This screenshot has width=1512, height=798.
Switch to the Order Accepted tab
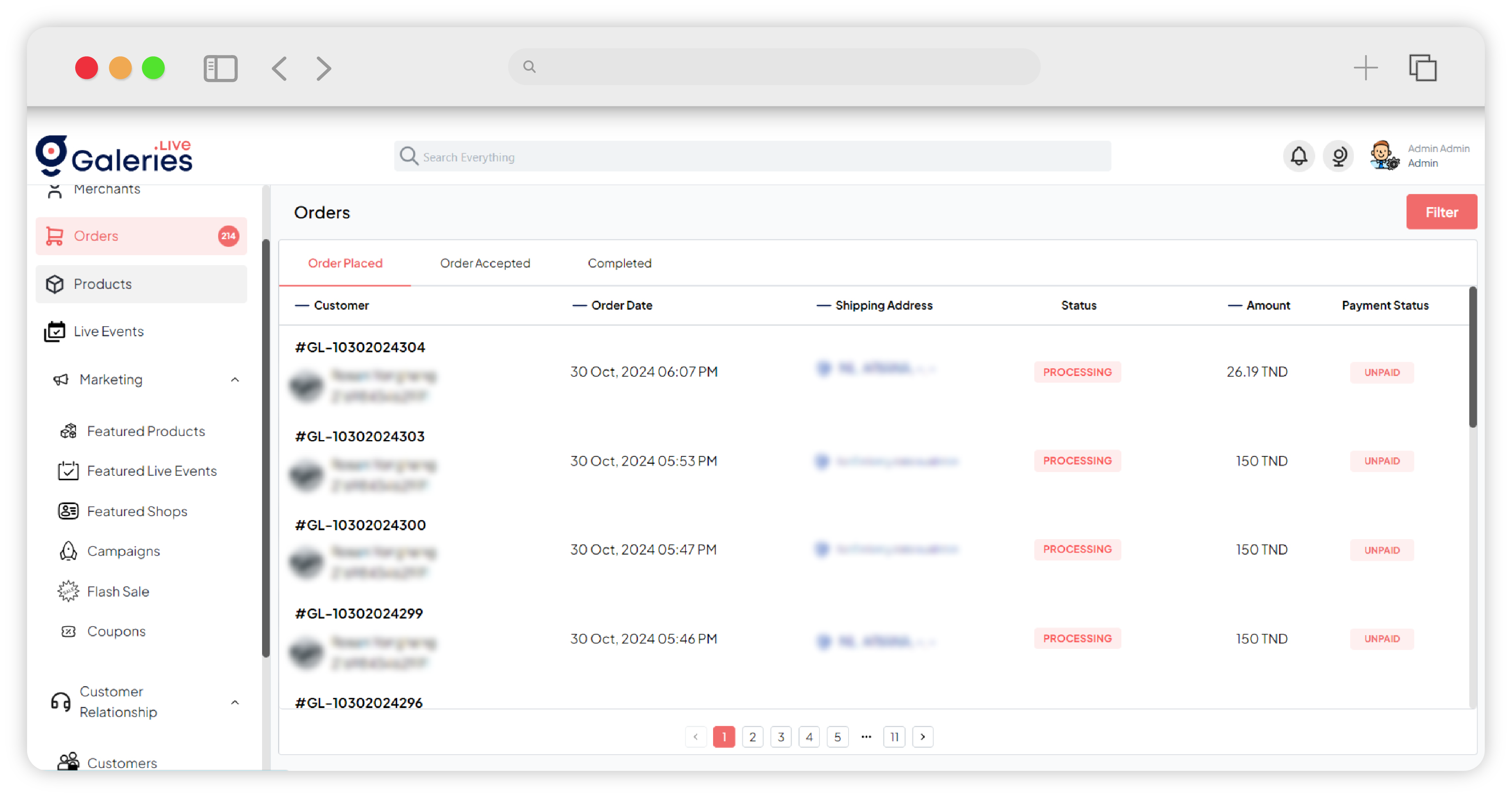point(484,263)
